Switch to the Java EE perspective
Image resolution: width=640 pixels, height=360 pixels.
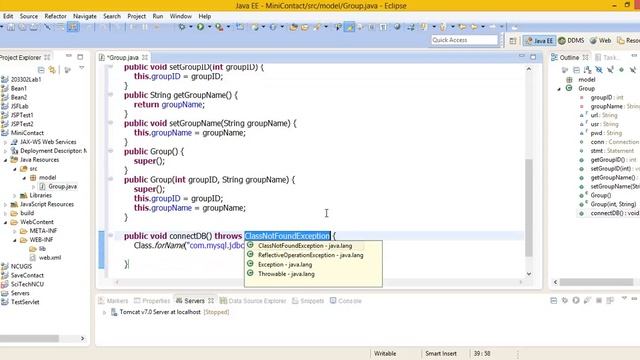pyautogui.click(x=539, y=40)
